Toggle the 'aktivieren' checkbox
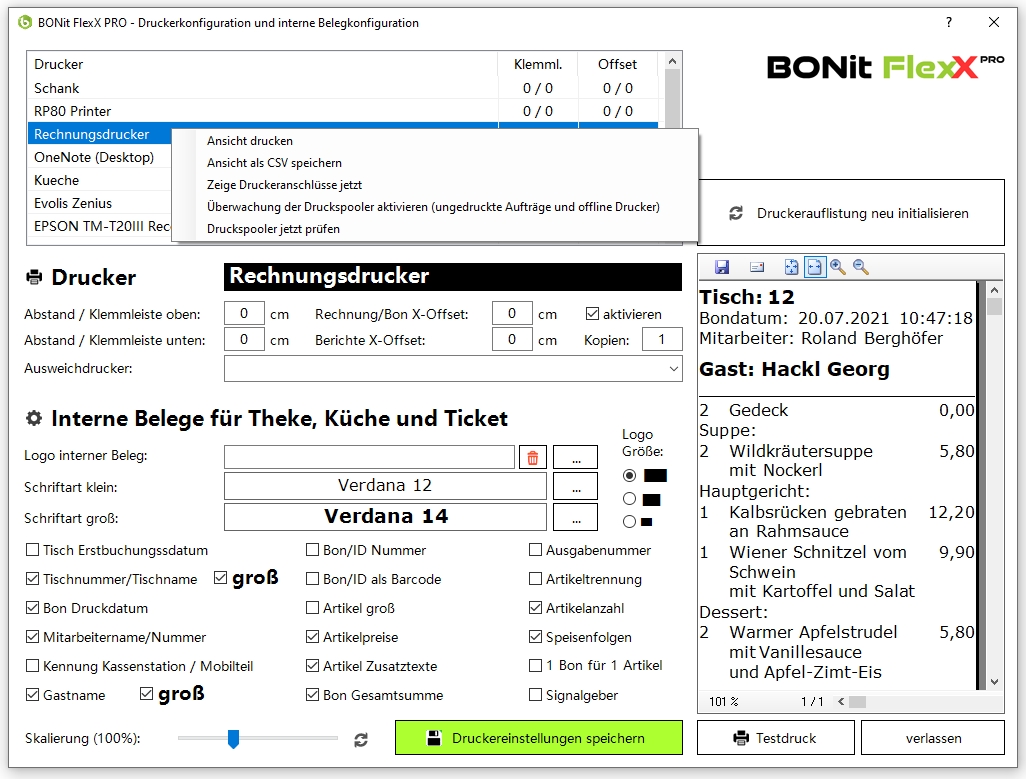This screenshot has width=1026, height=779. coord(592,314)
